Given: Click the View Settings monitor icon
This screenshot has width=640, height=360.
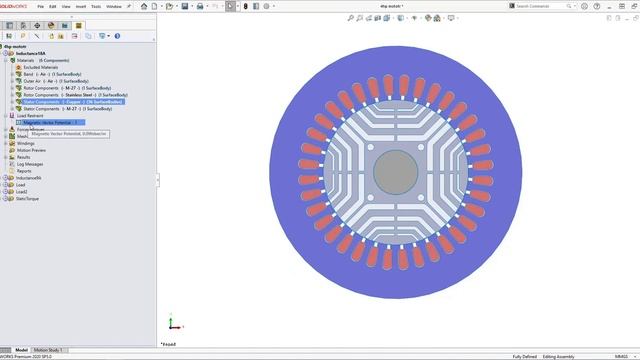Looking at the screenshot, I should tap(451, 18).
